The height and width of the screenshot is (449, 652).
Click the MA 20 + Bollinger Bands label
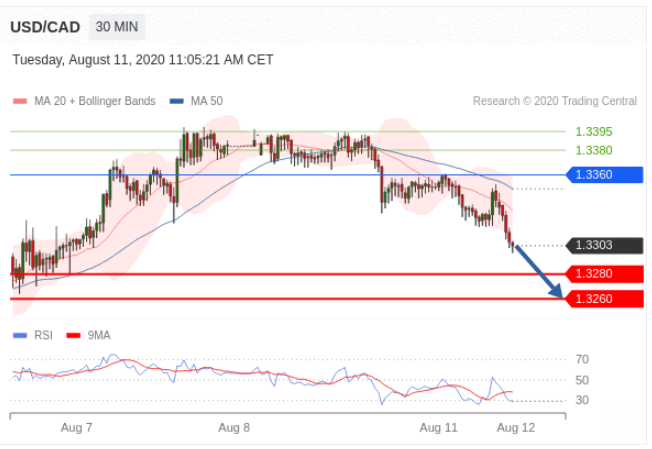[95, 101]
